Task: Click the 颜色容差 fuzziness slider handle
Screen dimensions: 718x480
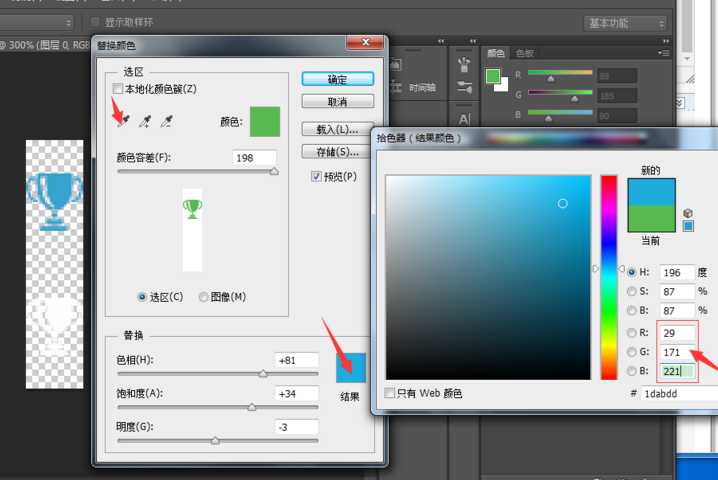Action: 274,171
